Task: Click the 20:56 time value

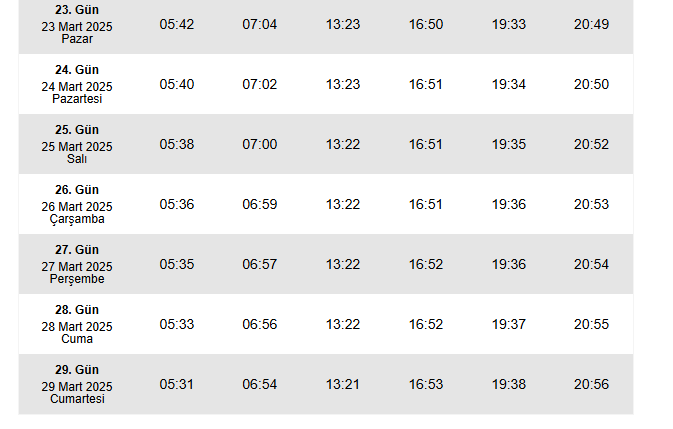Action: [x=591, y=385]
